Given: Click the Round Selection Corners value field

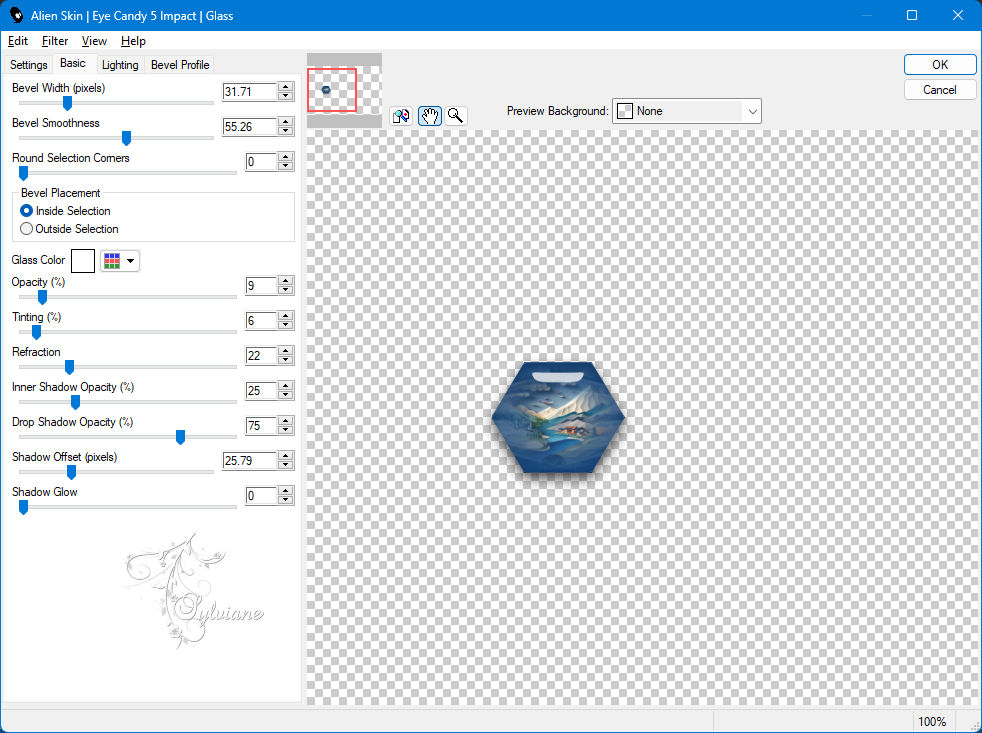Looking at the screenshot, I should pyautogui.click(x=261, y=162).
